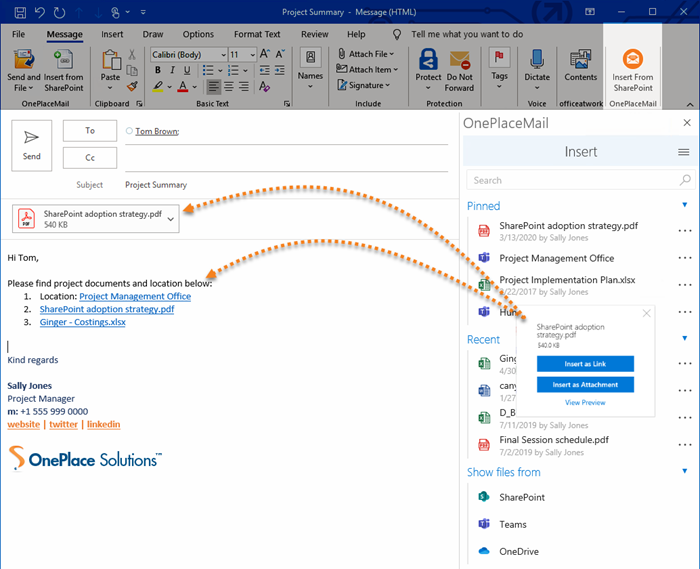Open the attachment dropdown for SharePoint adoption strategy.pdf

pos(171,219)
